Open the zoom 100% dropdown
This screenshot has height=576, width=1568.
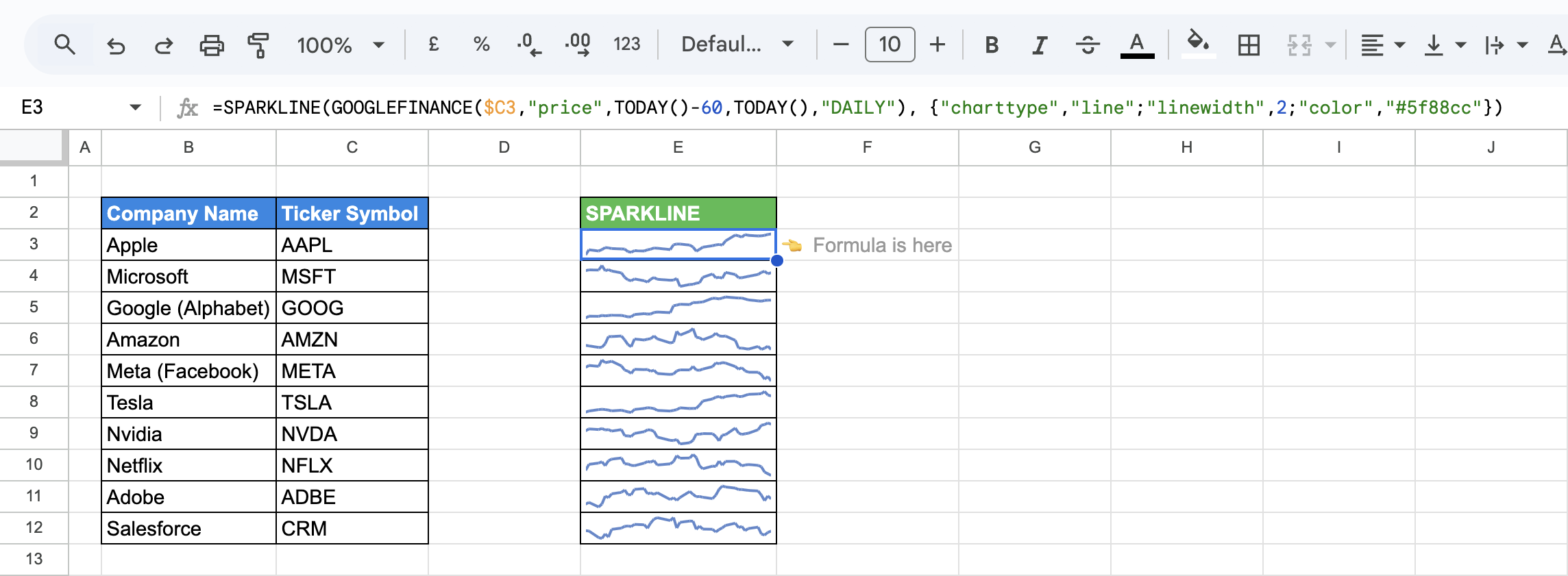click(340, 45)
